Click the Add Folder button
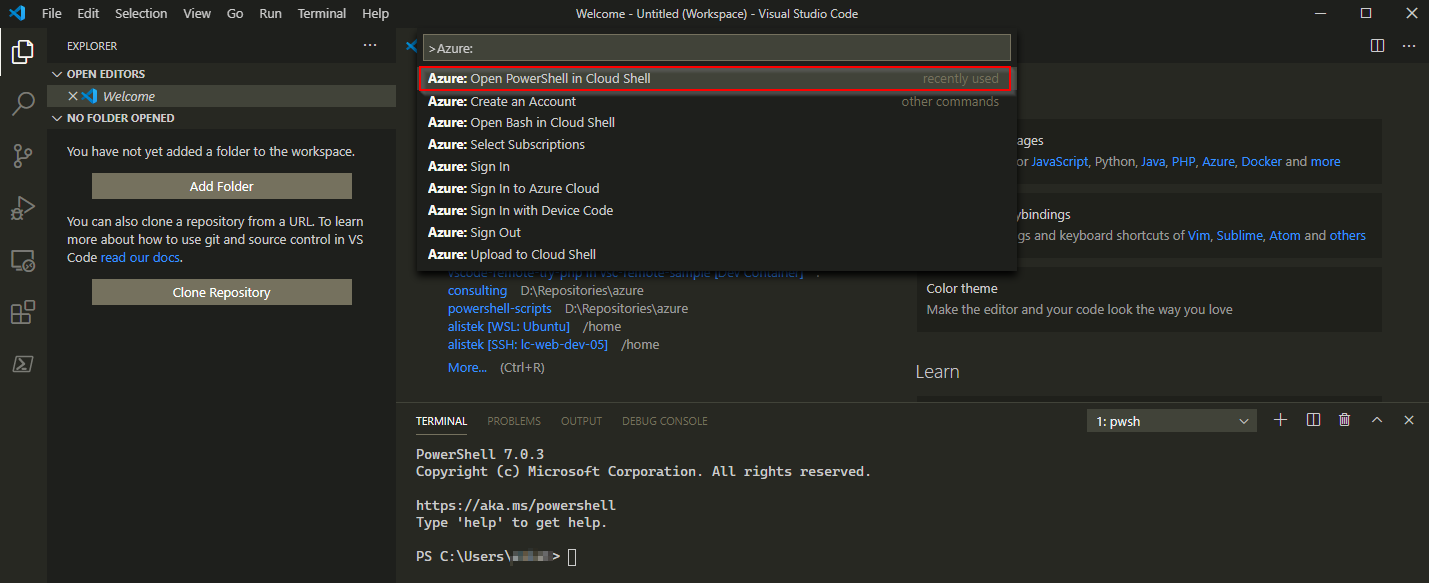This screenshot has height=583, width=1429. [222, 186]
